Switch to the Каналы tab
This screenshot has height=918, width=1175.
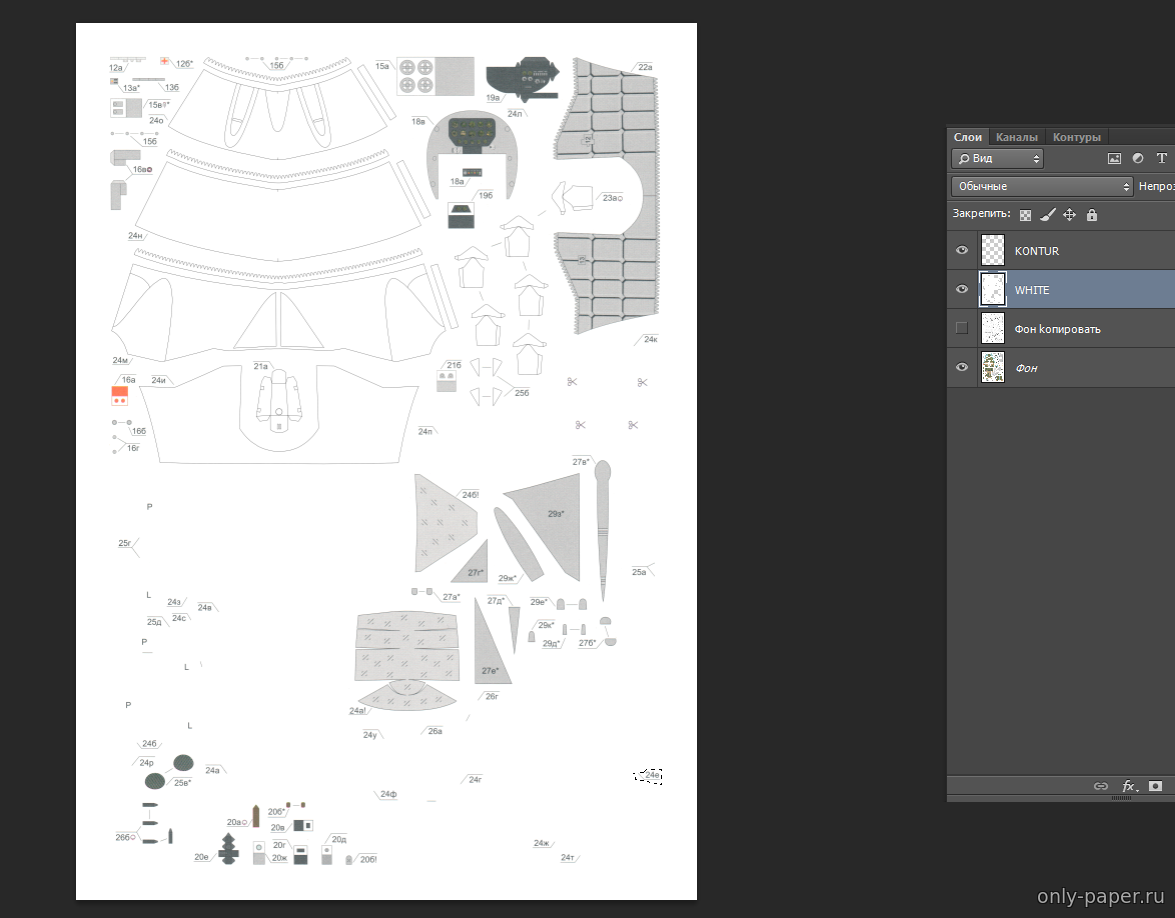pyautogui.click(x=1017, y=137)
